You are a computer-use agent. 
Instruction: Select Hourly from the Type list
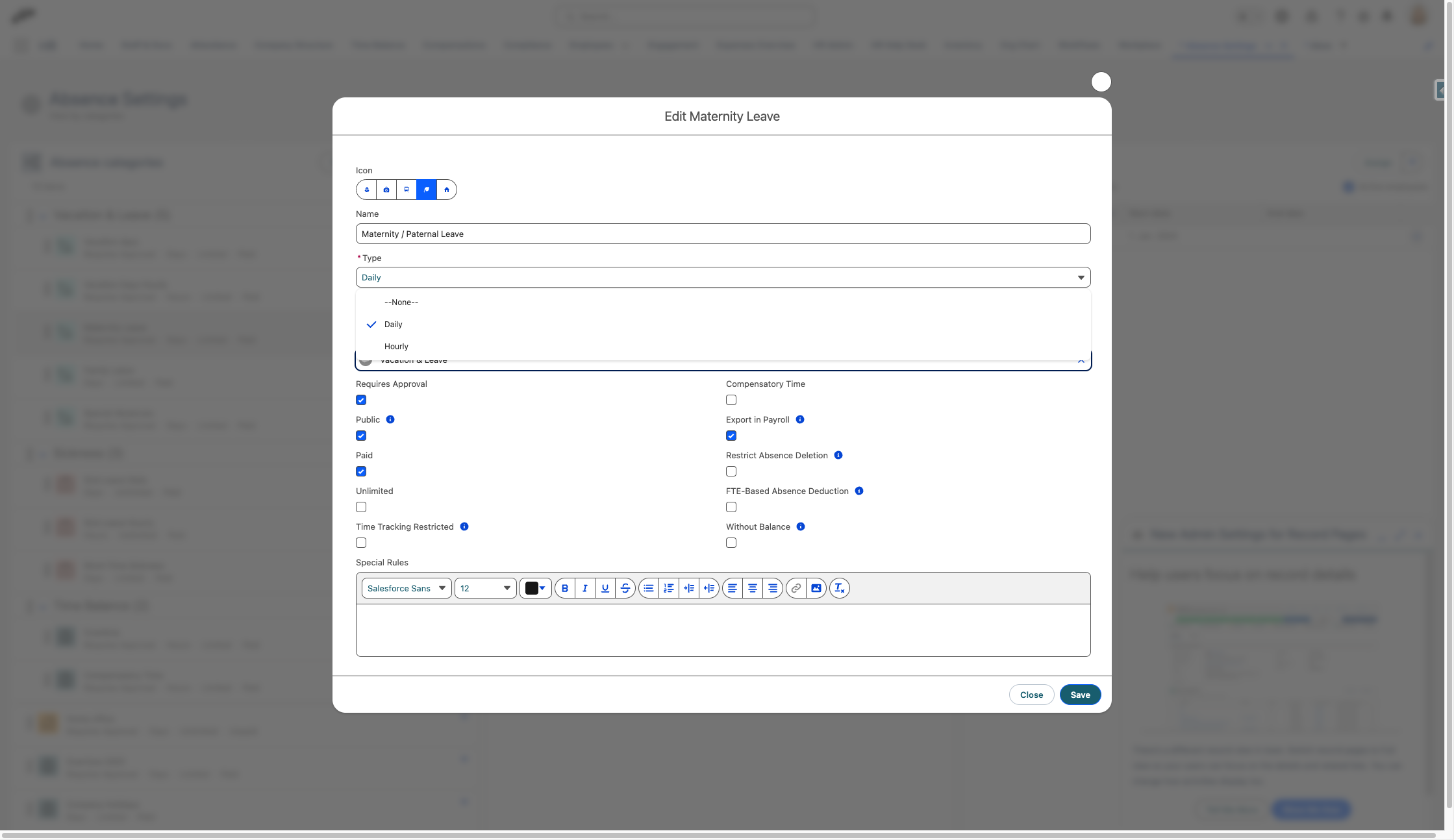396,346
